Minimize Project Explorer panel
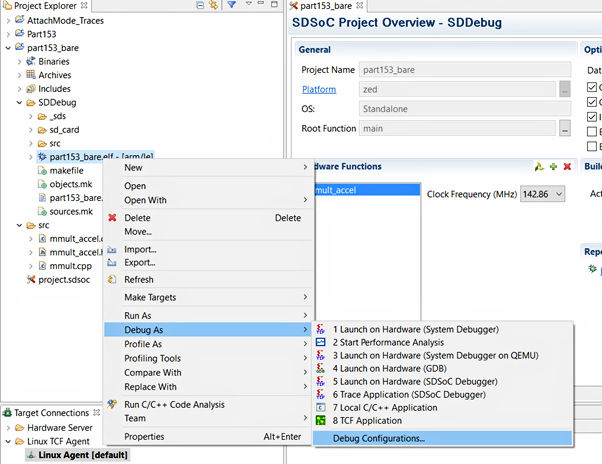This screenshot has height=464, width=602. 261,3
